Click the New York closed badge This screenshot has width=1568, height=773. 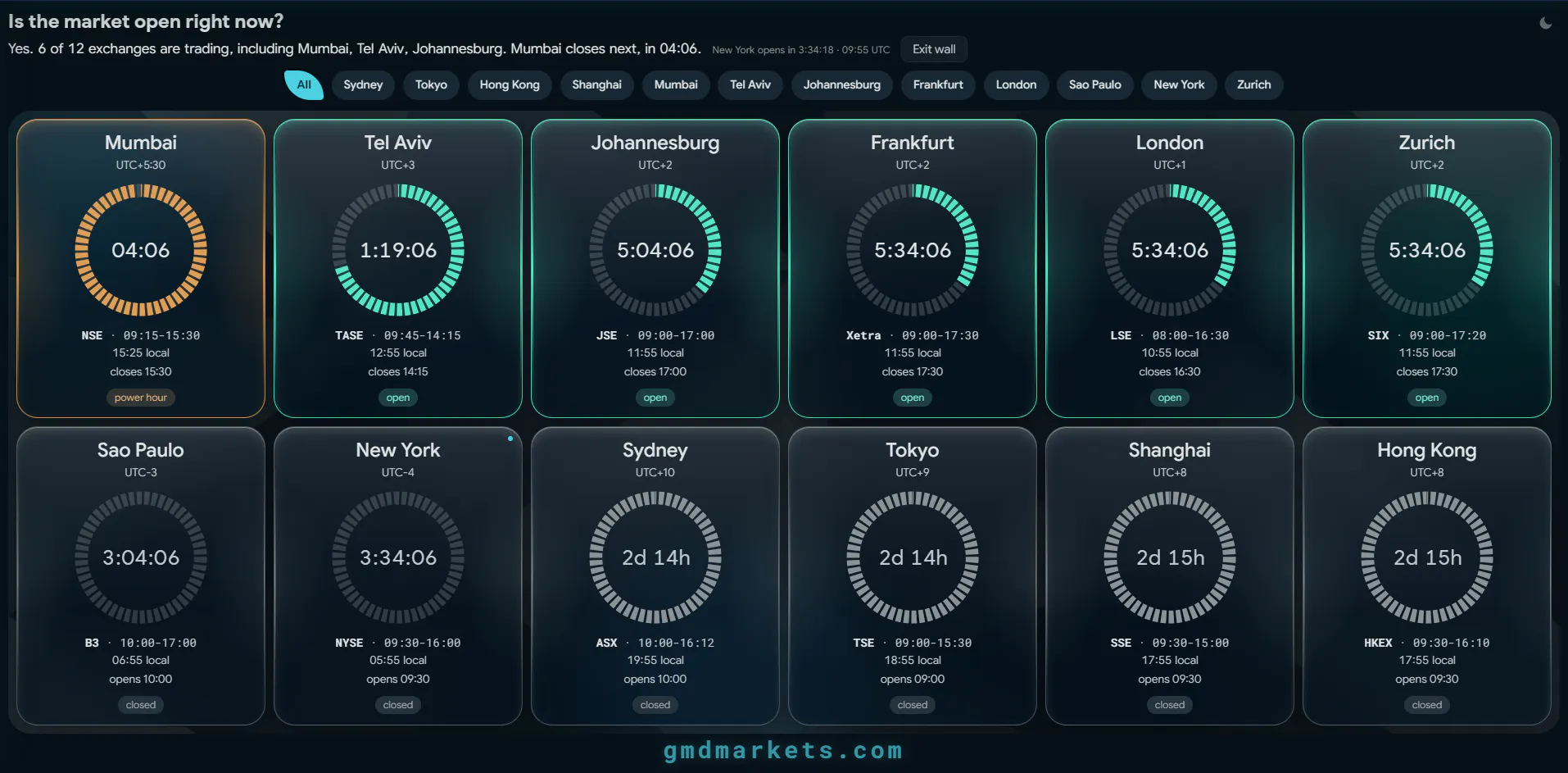398,705
